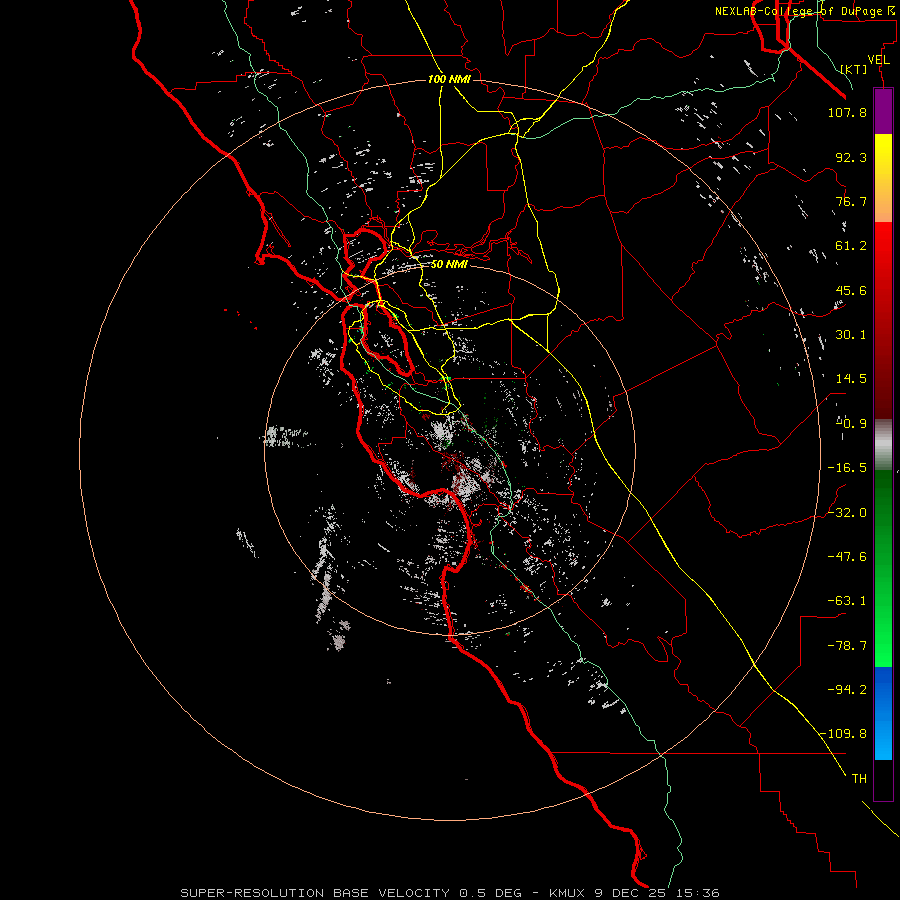The height and width of the screenshot is (900, 900).
Task: Select the -78.7 velocity scale label
Action: (847, 646)
